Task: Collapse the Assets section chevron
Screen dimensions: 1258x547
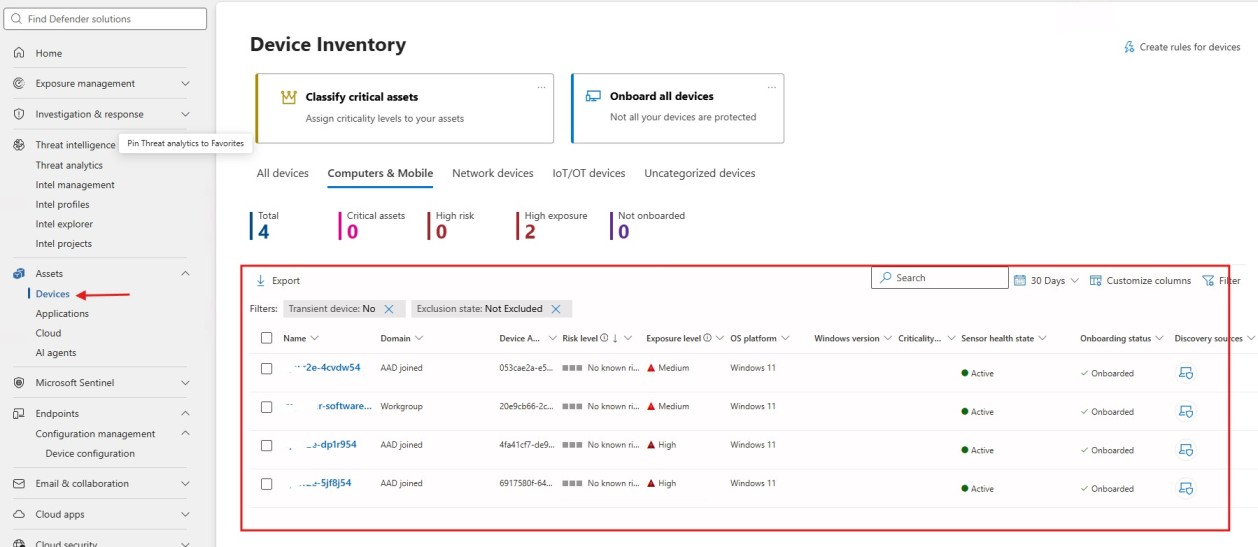Action: tap(185, 273)
